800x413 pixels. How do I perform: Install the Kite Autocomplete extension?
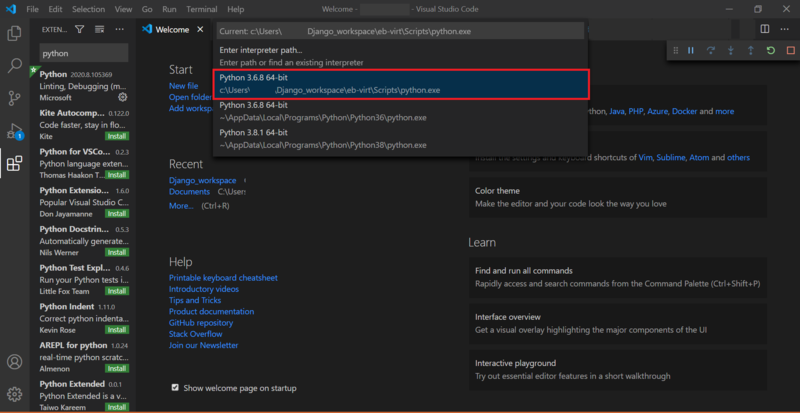click(117, 136)
